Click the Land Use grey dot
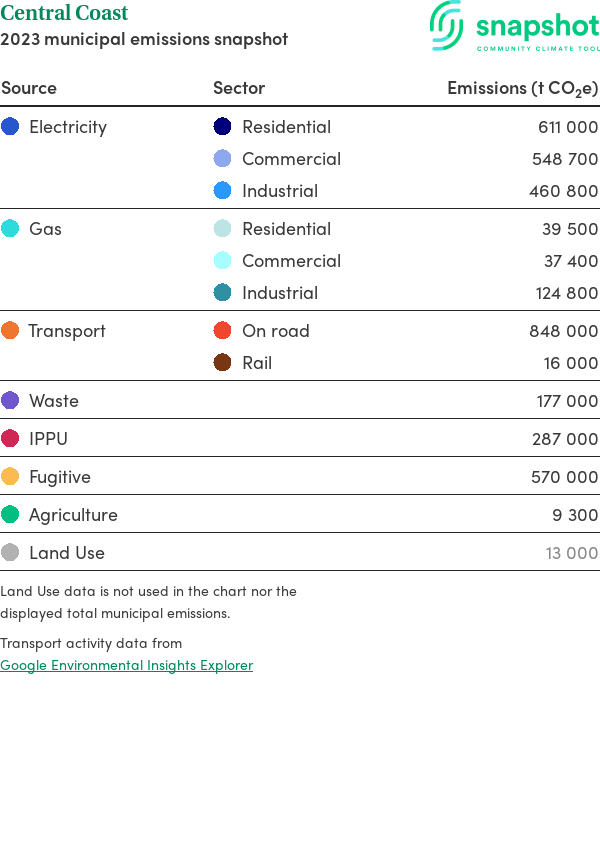Screen dimensions: 600x850 (x=10, y=553)
